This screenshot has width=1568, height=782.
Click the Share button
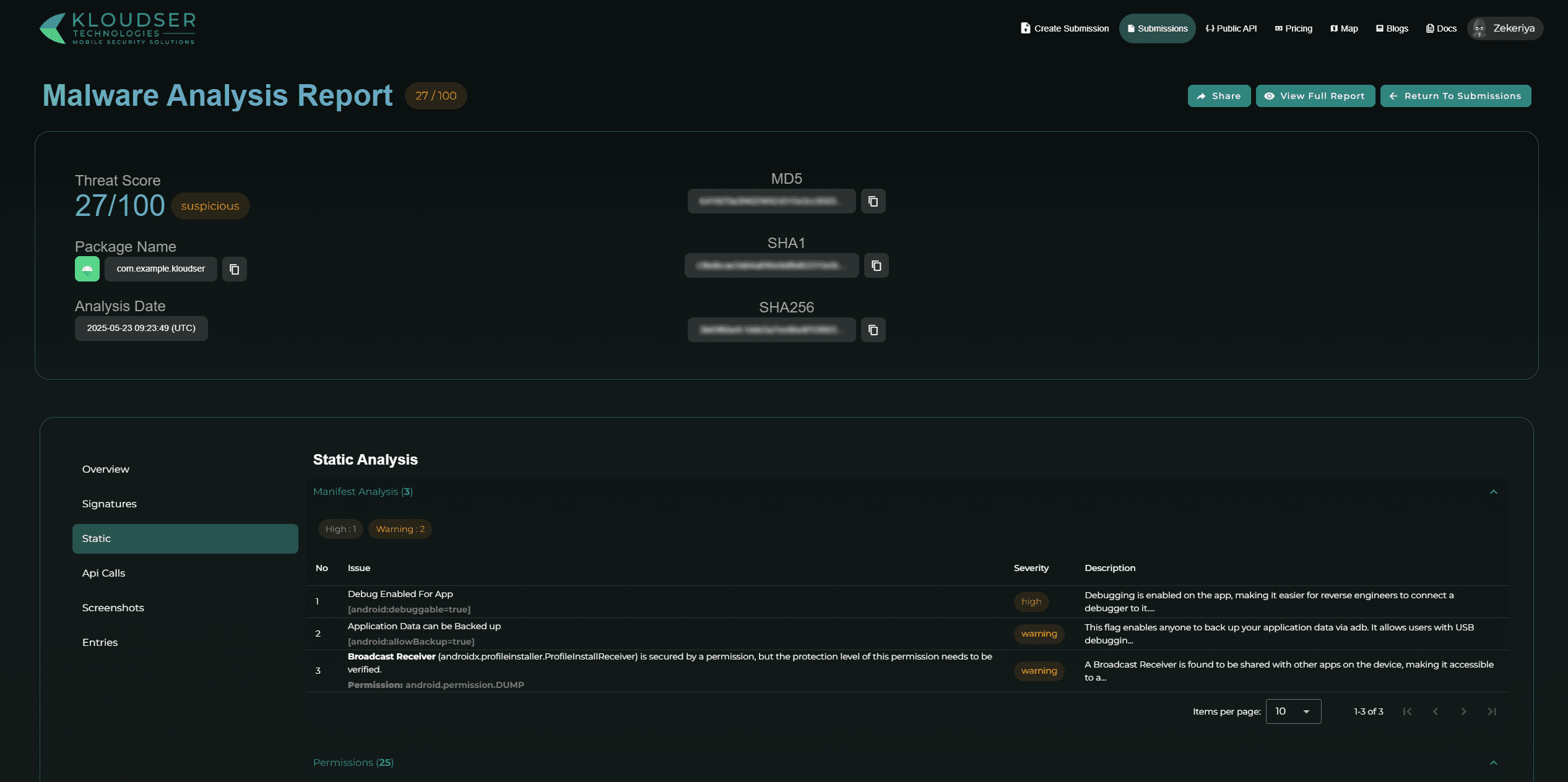(1219, 96)
